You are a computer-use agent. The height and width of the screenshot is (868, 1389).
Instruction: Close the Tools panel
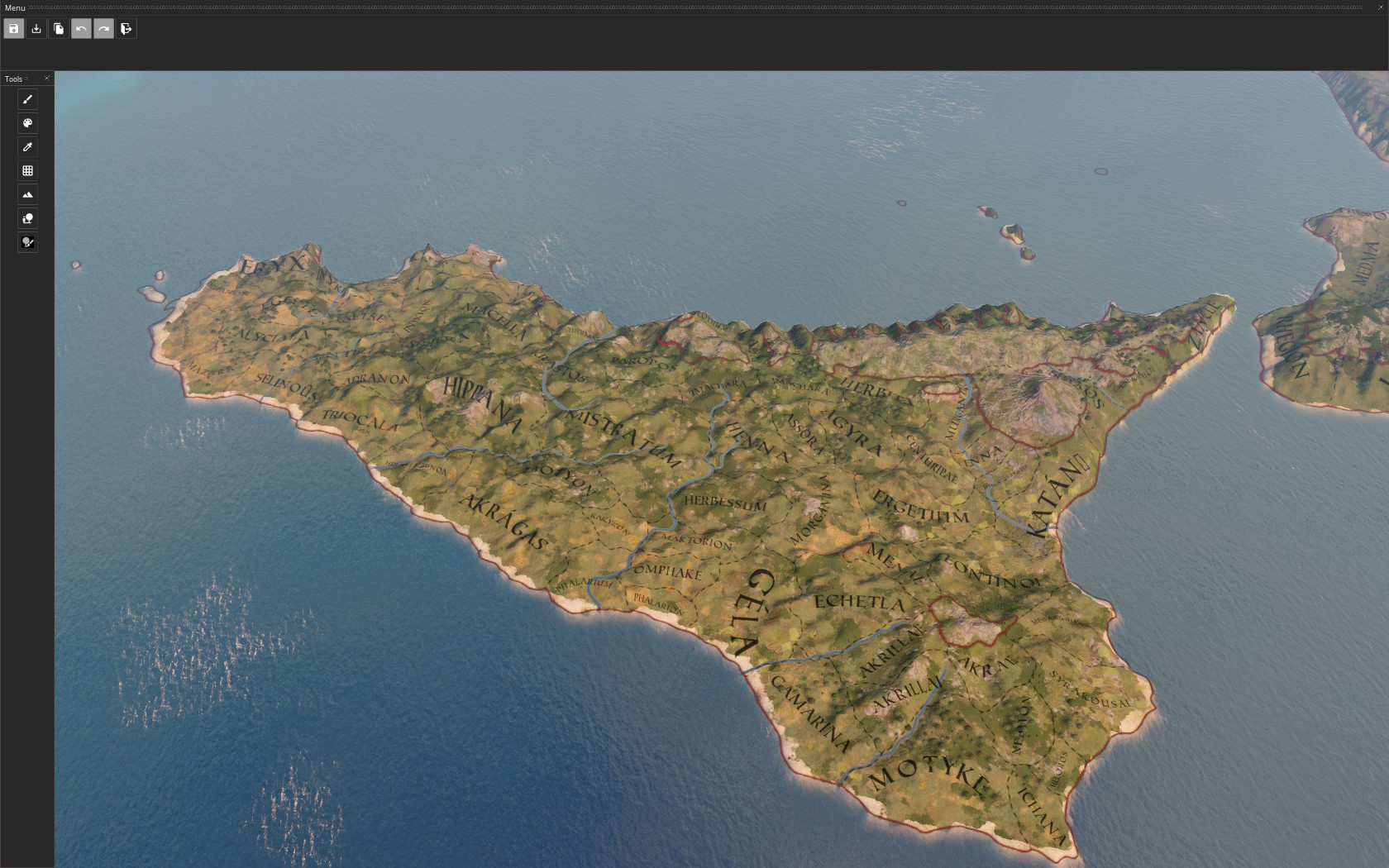coord(47,79)
